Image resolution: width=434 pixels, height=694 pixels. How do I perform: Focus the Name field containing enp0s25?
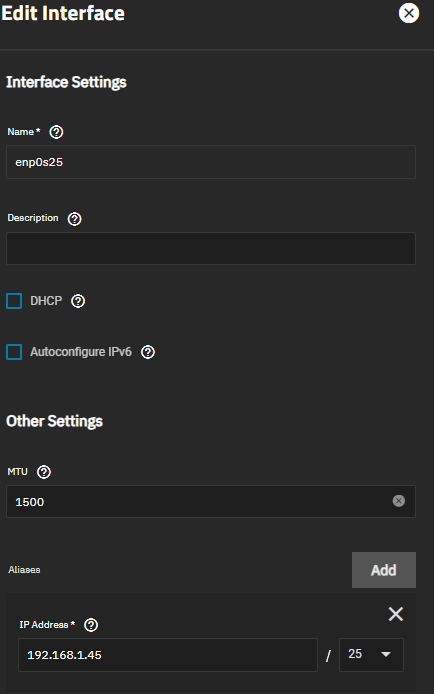coord(211,162)
